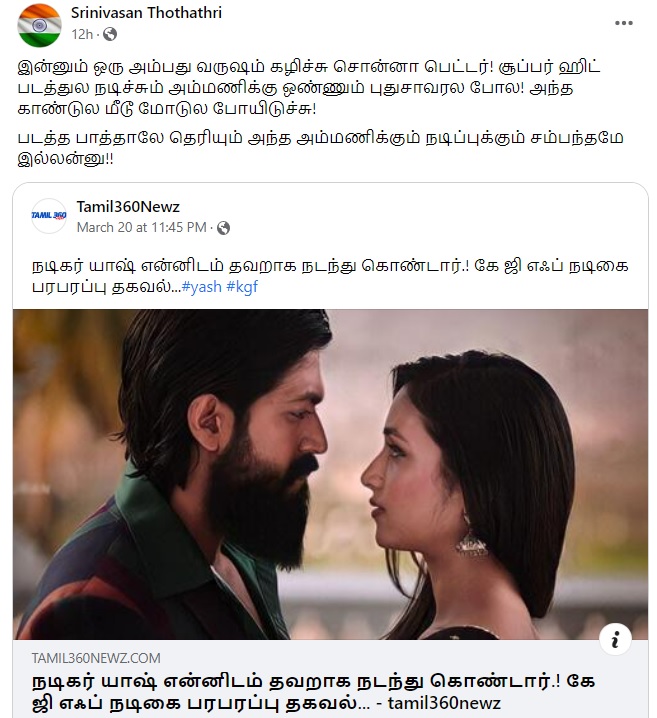The width and height of the screenshot is (657, 718).
Task: Click the public globe icon beside 12h
Action: (110, 34)
